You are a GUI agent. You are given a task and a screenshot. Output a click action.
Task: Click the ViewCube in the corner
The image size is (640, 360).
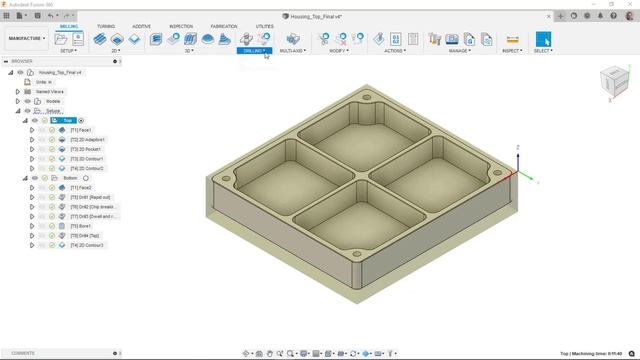pyautogui.click(x=615, y=82)
